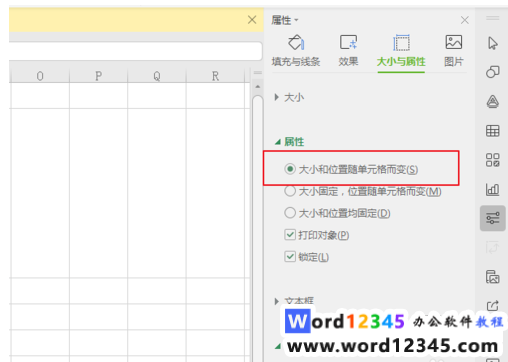Open the 属性 panel title dropdown
This screenshot has width=508, height=362.
pyautogui.click(x=284, y=20)
